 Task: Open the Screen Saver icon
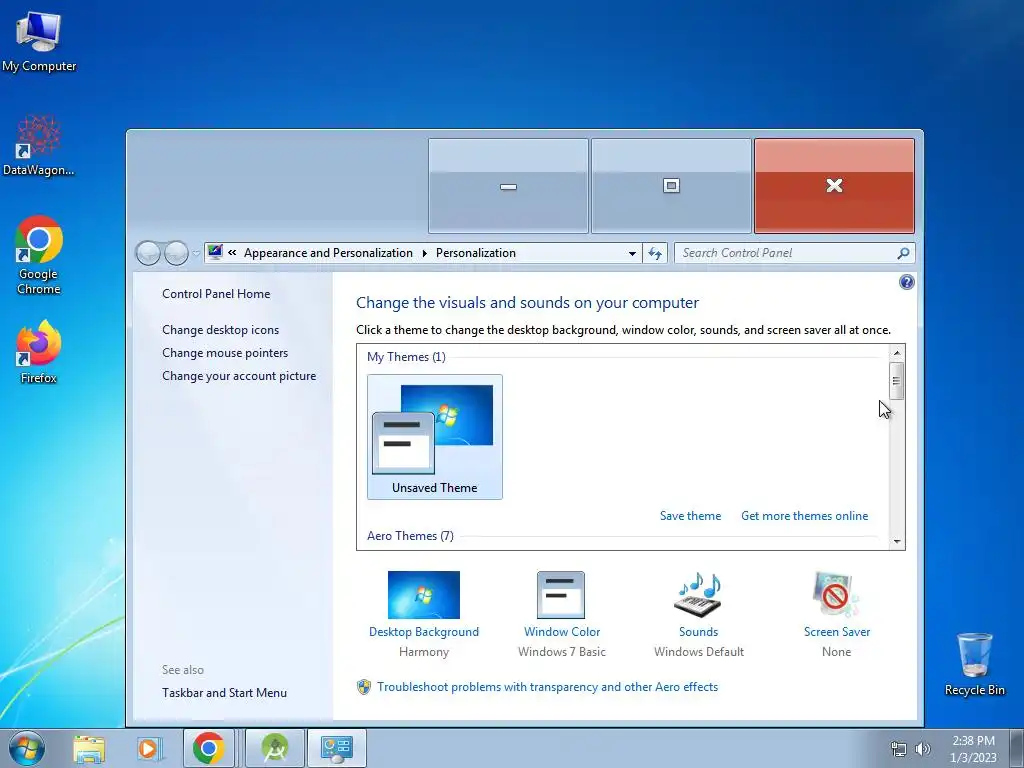pos(836,594)
